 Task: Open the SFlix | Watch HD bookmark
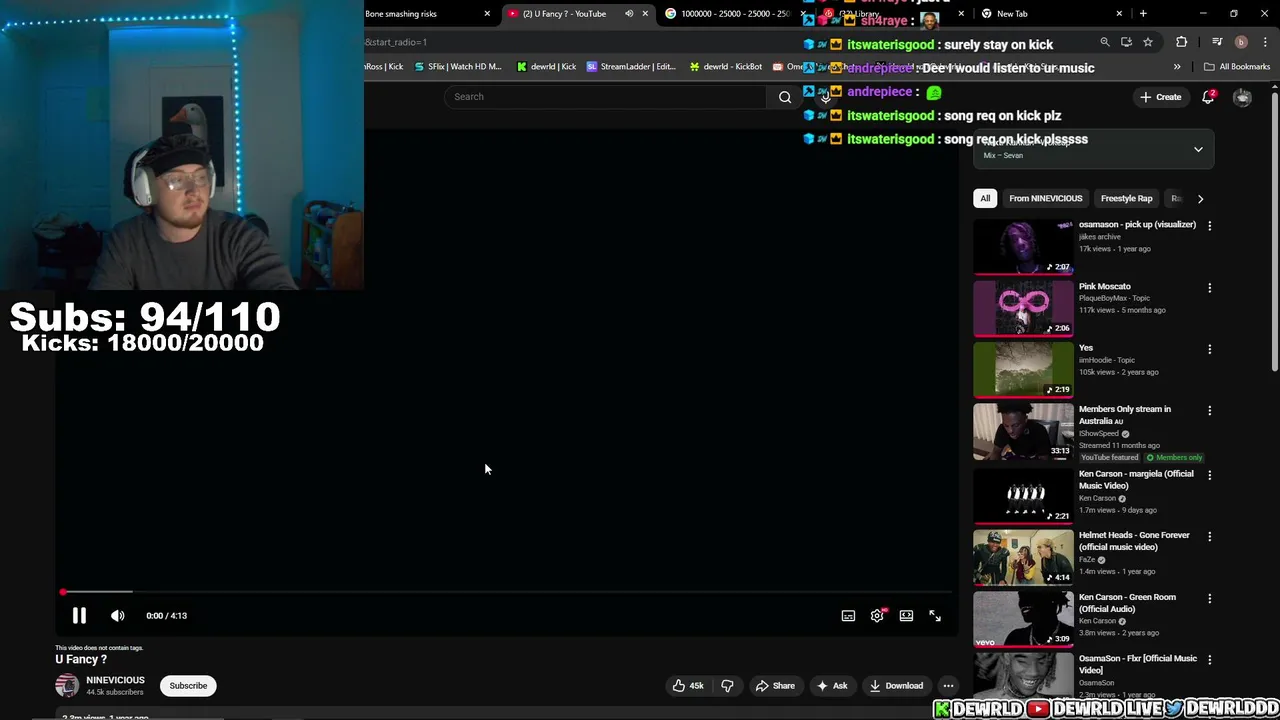pyautogui.click(x=458, y=67)
